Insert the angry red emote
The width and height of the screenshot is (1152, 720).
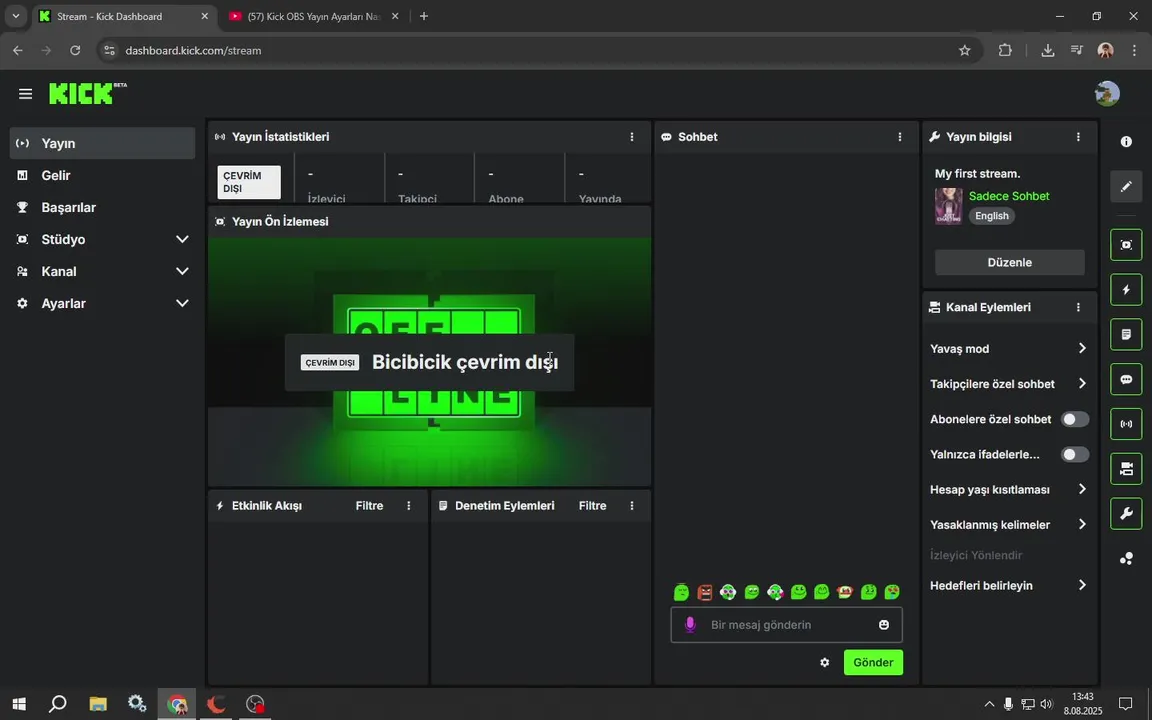pos(705,591)
